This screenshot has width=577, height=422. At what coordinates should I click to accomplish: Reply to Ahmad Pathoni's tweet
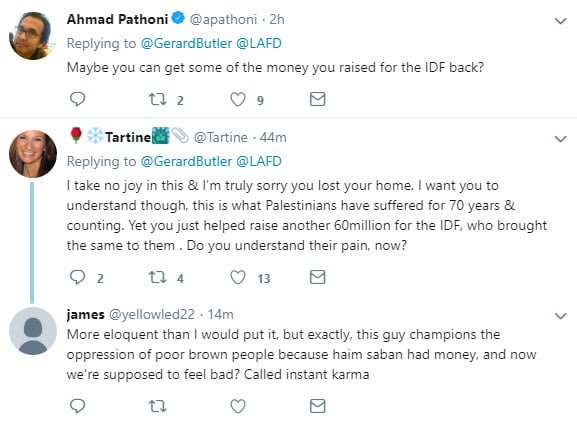(77, 99)
